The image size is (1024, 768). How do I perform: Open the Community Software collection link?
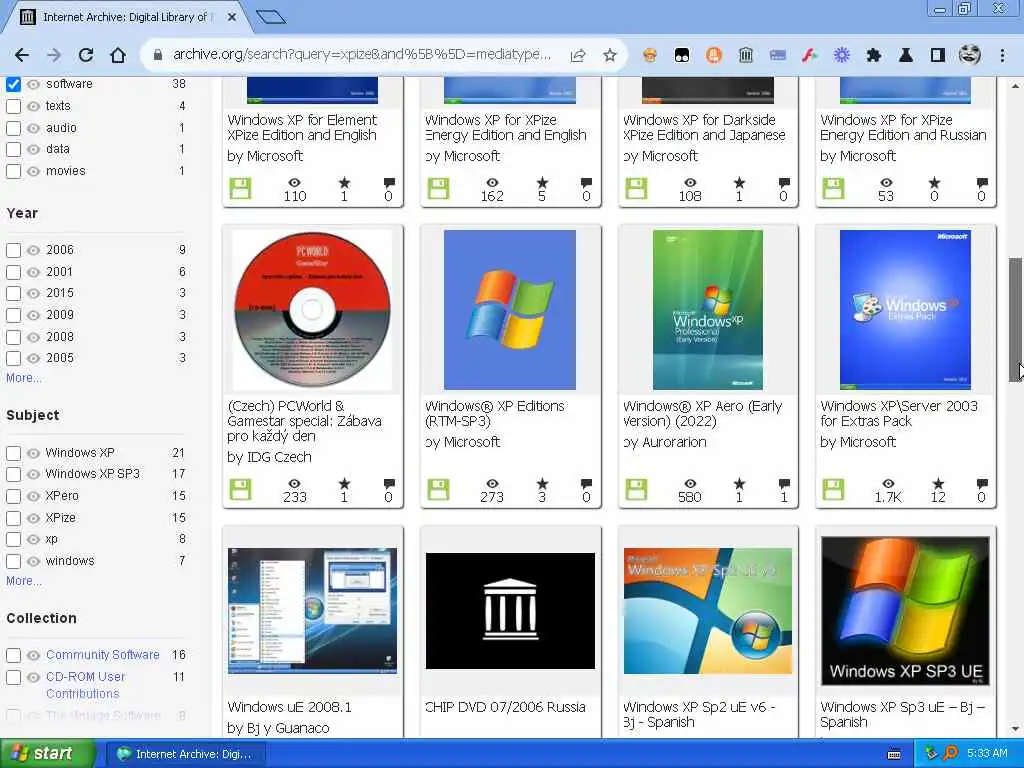tap(103, 654)
